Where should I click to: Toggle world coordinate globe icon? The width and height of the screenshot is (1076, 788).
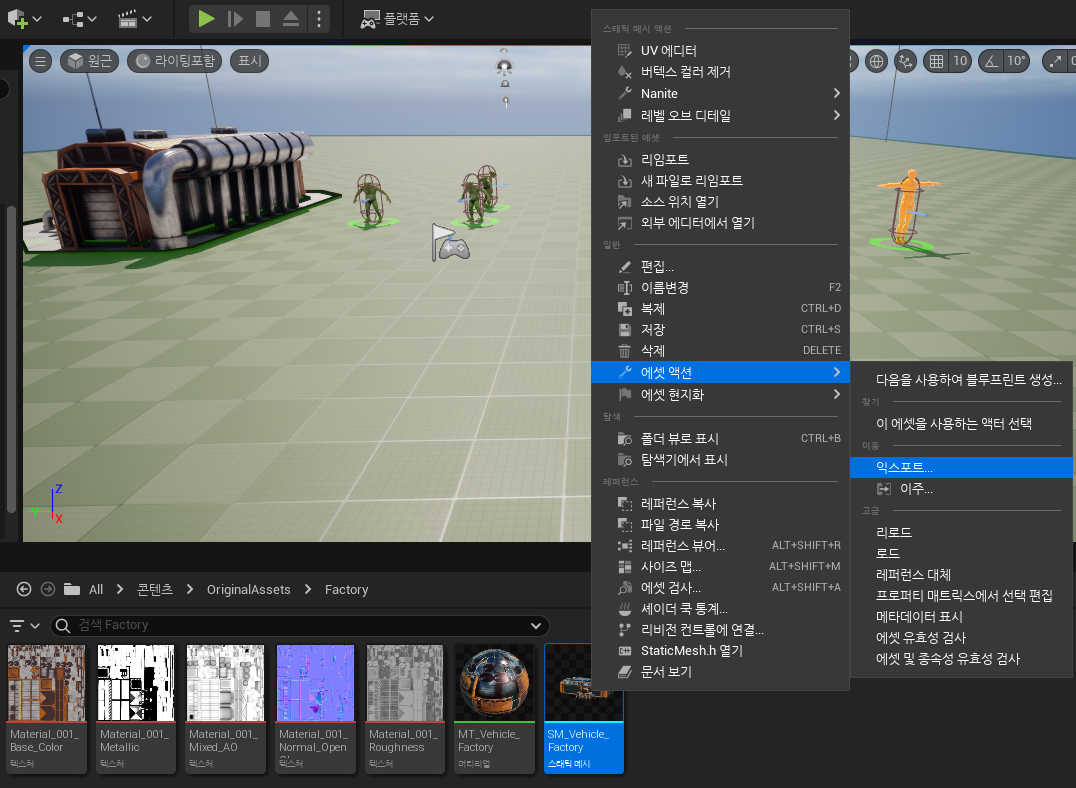point(876,61)
